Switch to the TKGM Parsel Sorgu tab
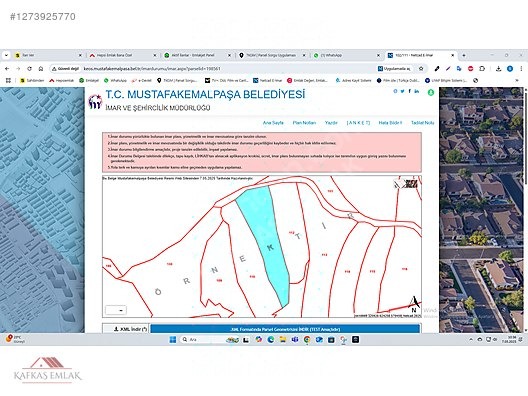The width and height of the screenshot is (528, 396). pyautogui.click(x=272, y=55)
